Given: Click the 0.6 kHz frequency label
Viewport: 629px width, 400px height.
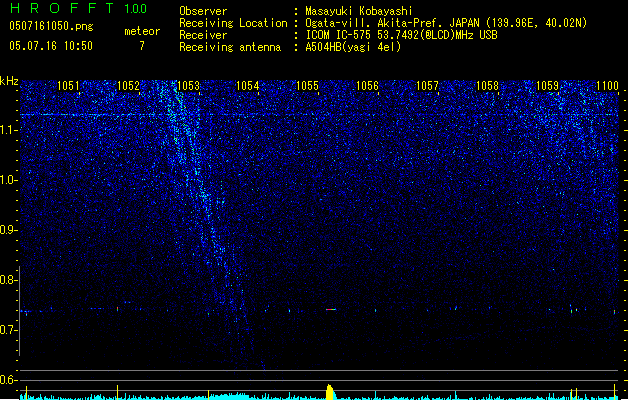Looking at the screenshot, I should tap(8, 380).
